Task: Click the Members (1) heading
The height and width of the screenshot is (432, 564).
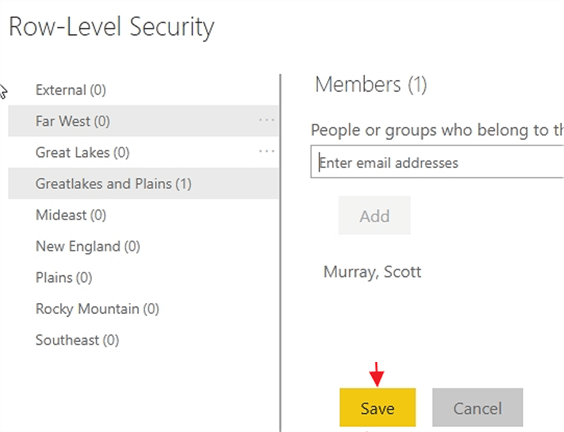Action: [x=371, y=85]
